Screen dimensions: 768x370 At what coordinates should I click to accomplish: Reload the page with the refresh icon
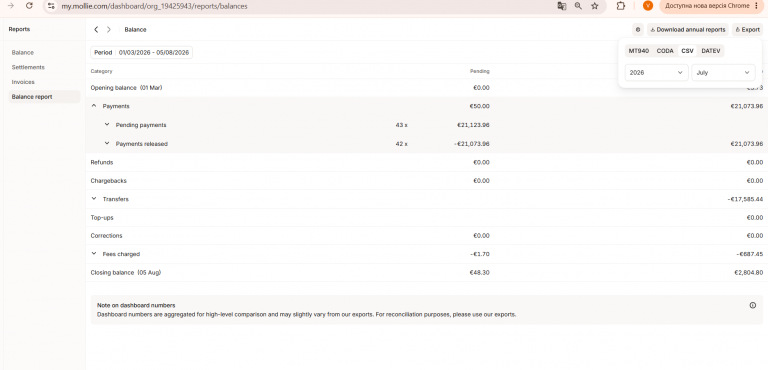[x=29, y=6]
